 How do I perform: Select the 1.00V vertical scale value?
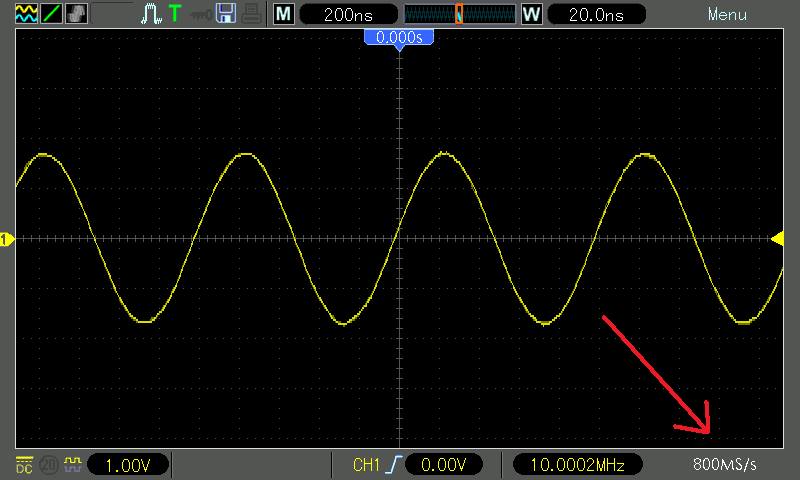pos(128,465)
